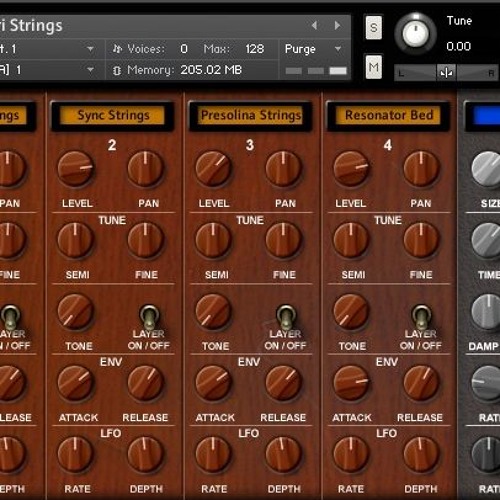Click layer 3 SEMI tune knob

(x=213, y=240)
